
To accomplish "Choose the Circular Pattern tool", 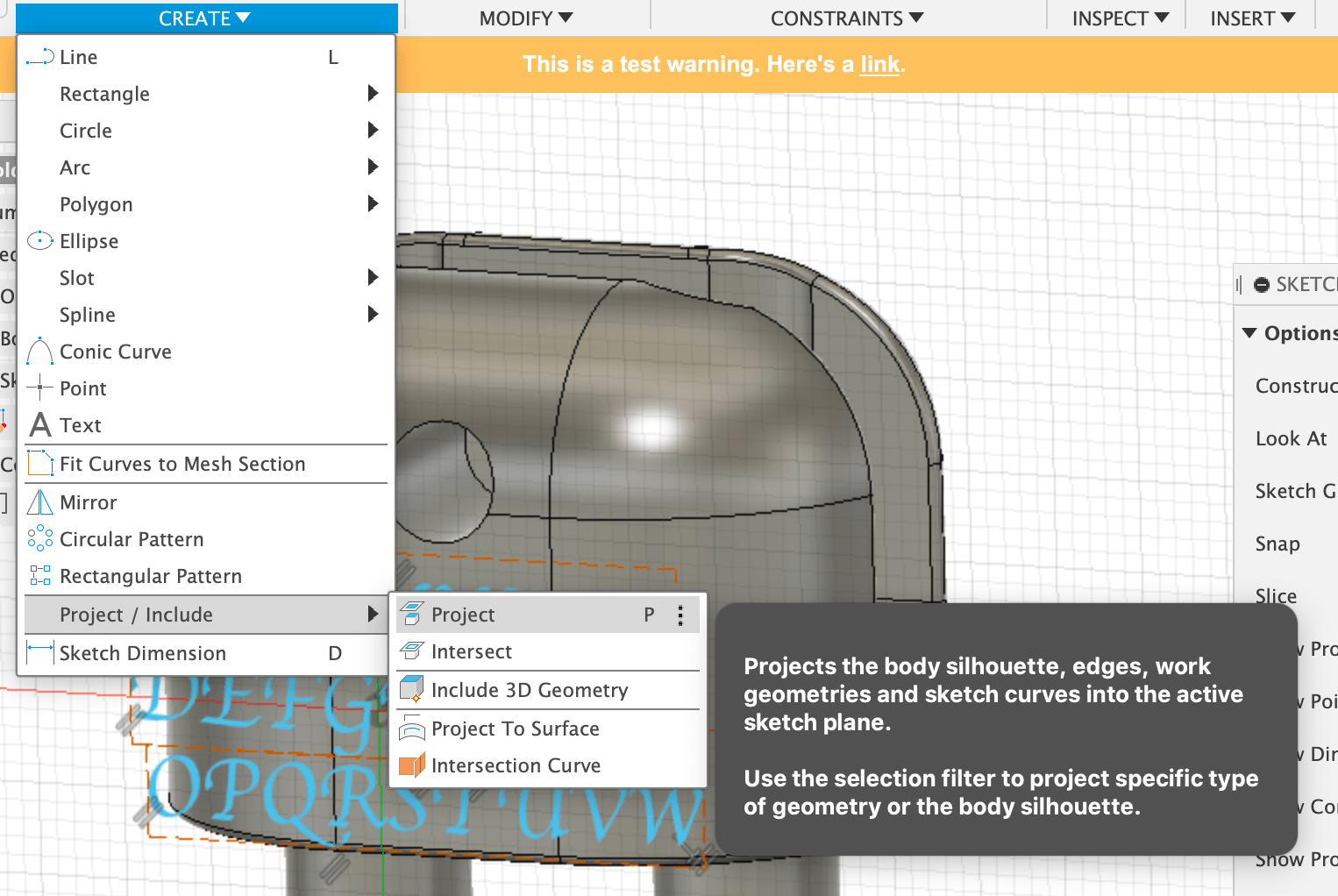I will pos(132,538).
